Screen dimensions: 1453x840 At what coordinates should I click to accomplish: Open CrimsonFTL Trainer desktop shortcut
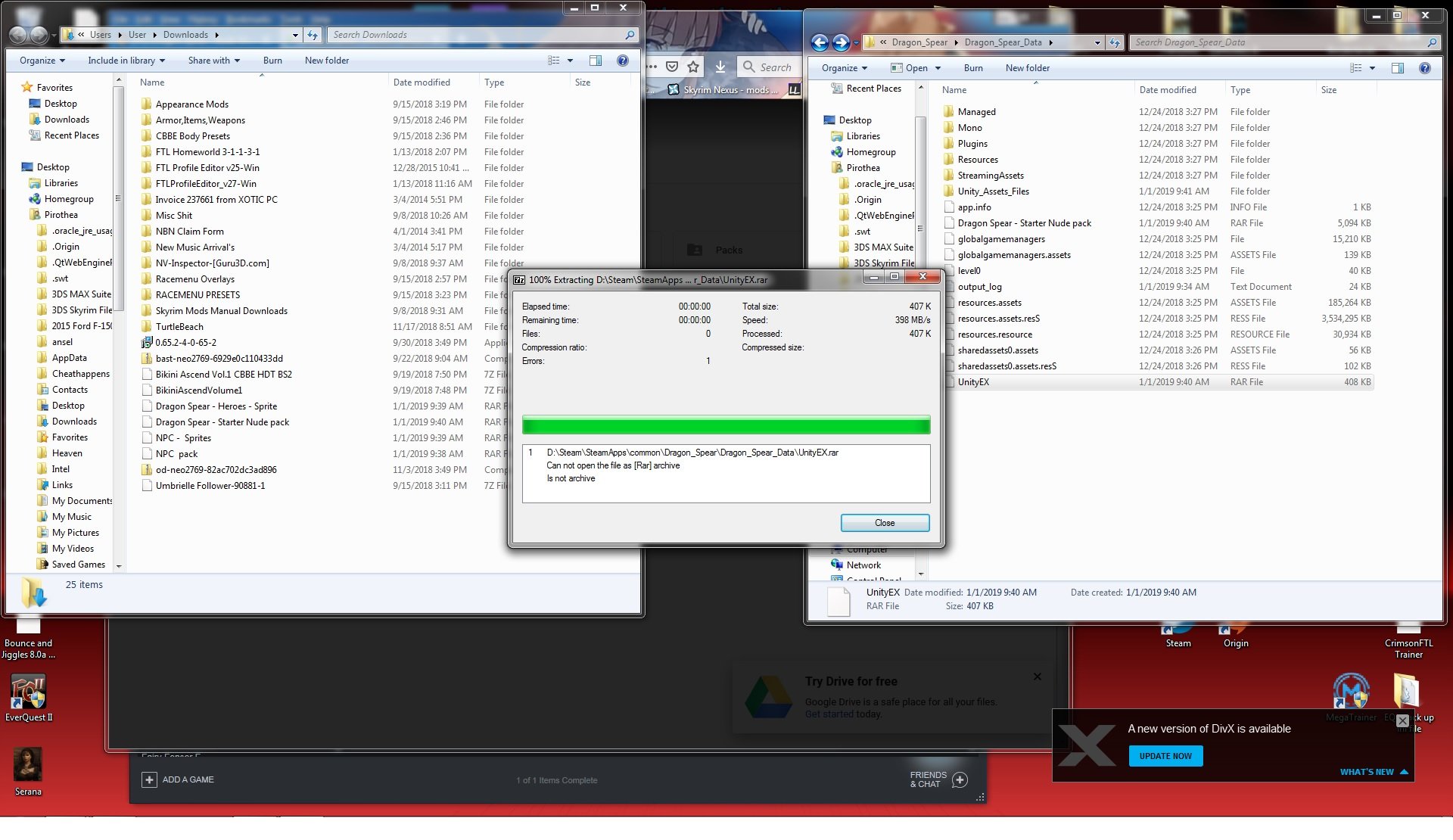pyautogui.click(x=1408, y=642)
